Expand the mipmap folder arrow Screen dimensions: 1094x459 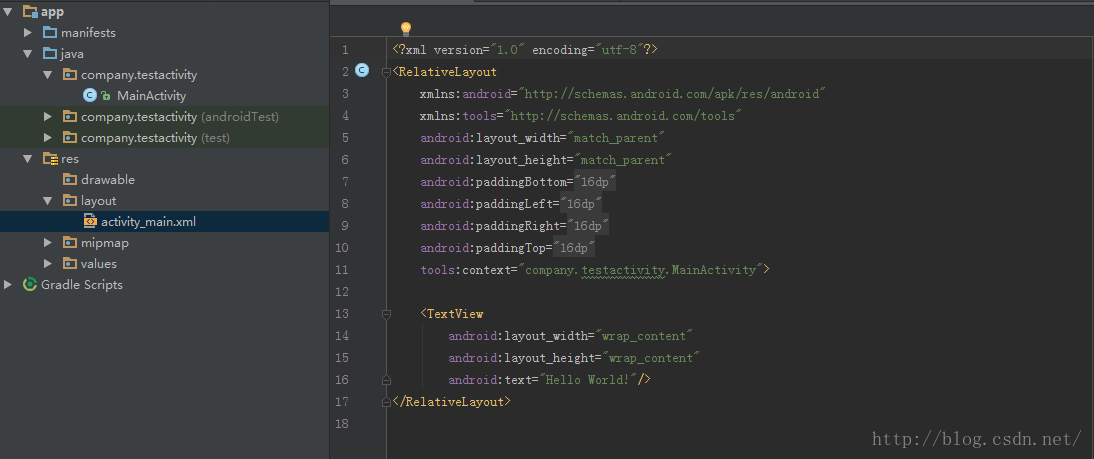[x=48, y=243]
